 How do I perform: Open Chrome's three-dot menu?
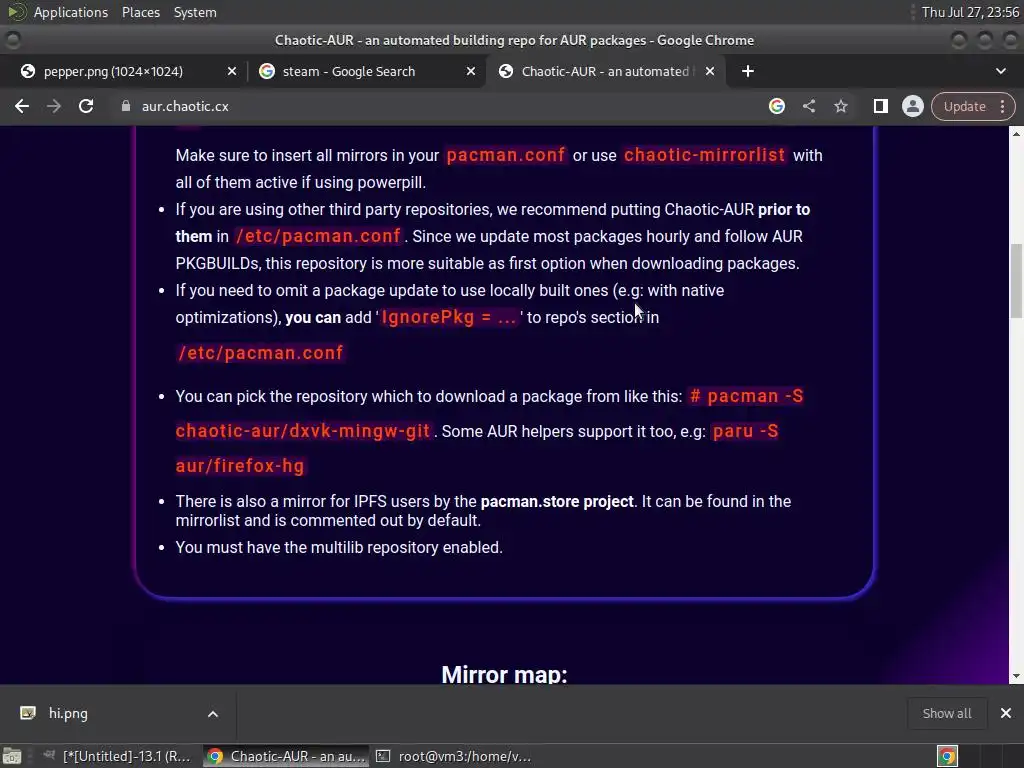point(1002,106)
